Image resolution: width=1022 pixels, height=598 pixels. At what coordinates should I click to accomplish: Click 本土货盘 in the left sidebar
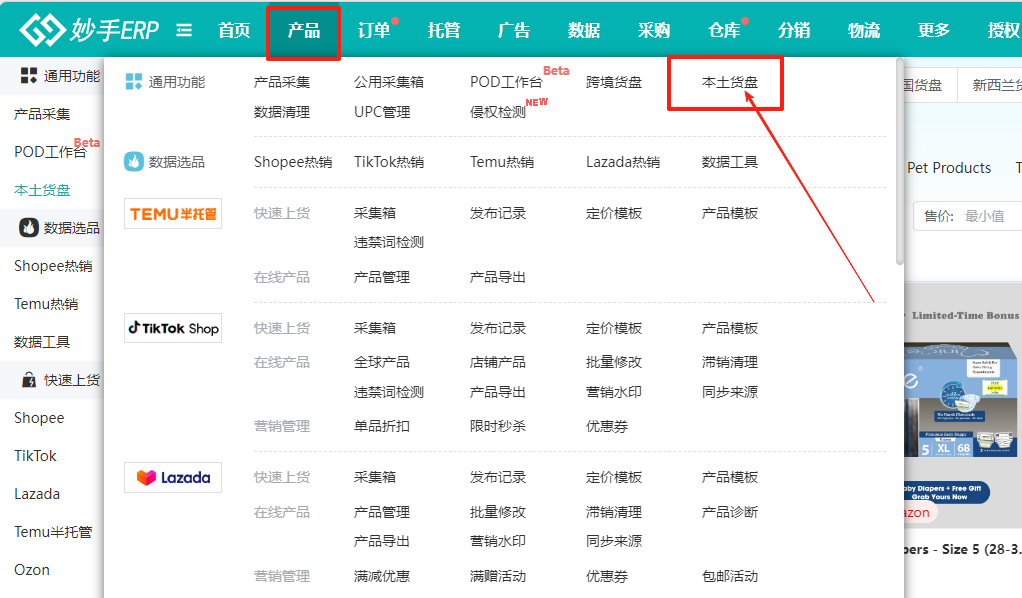(x=42, y=190)
